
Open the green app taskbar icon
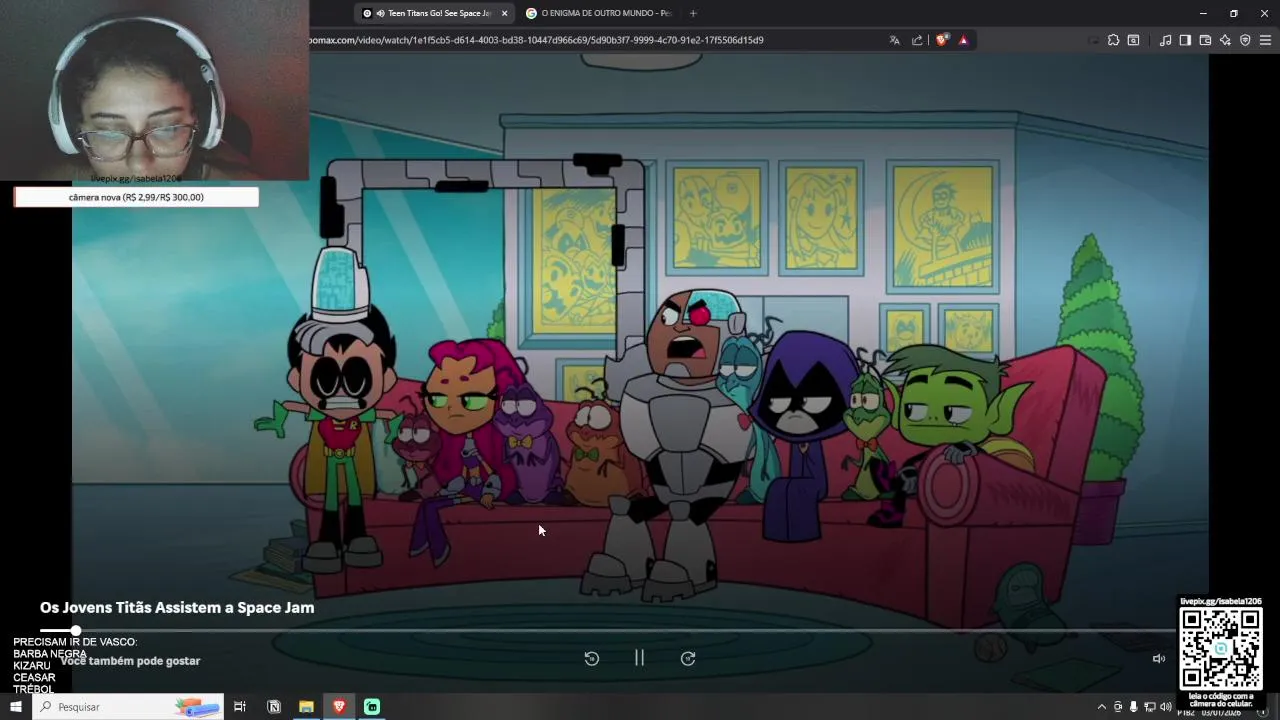coord(372,707)
